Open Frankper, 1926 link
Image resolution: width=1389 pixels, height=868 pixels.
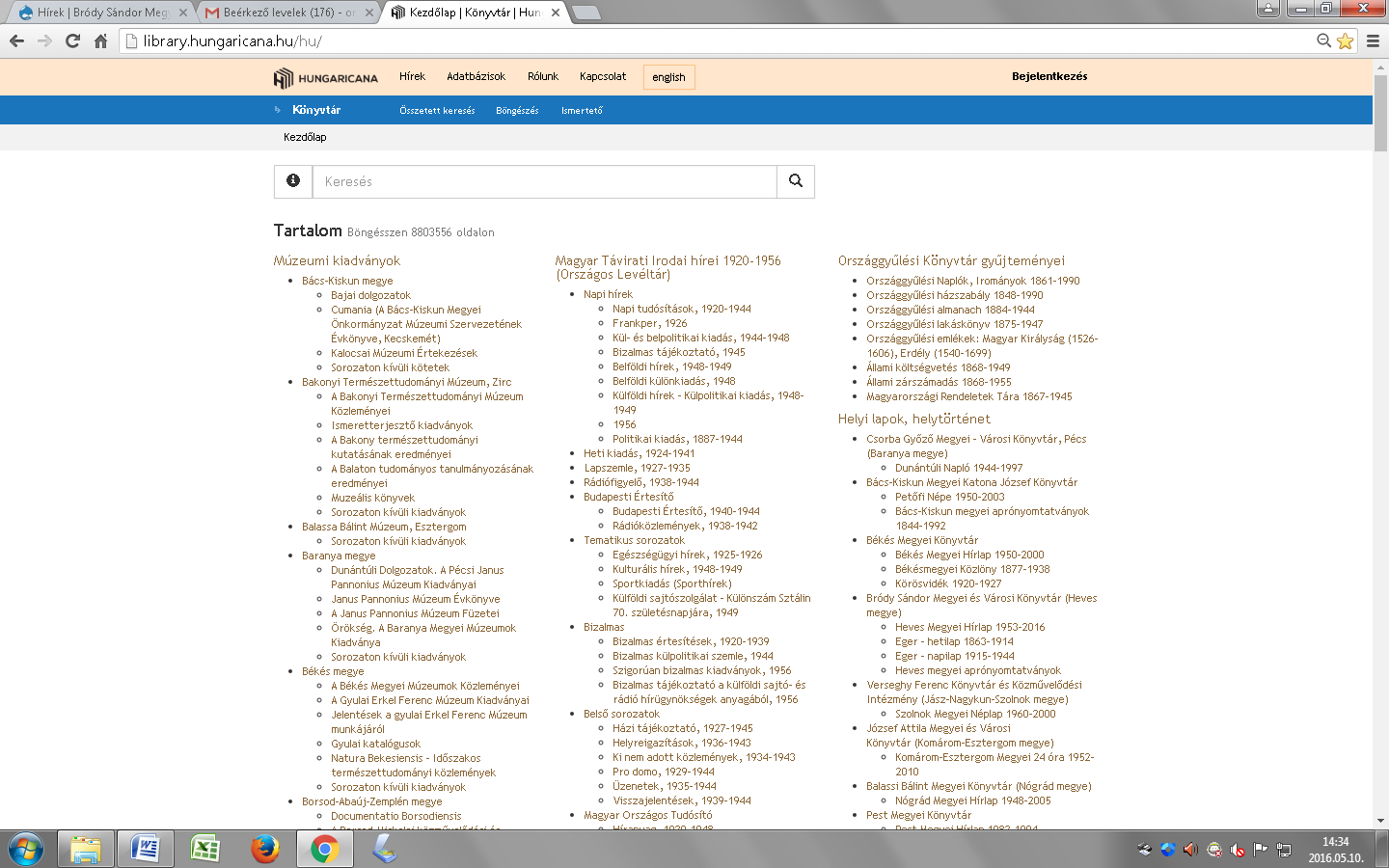(x=650, y=323)
